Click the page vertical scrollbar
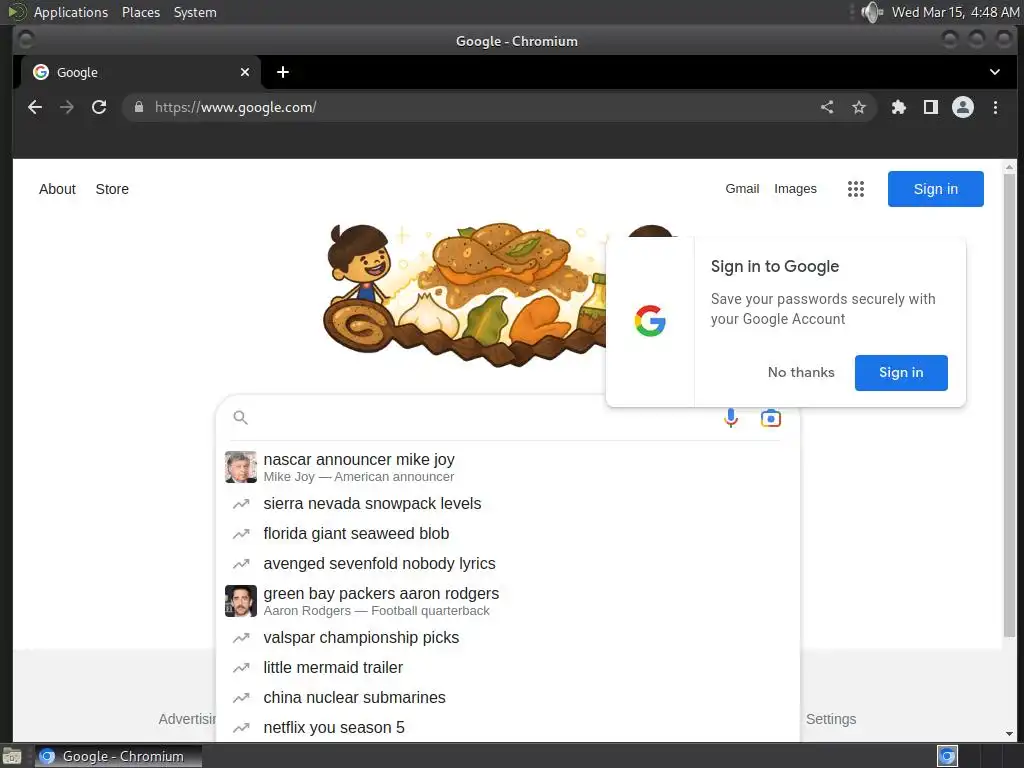Image resolution: width=1024 pixels, height=768 pixels. click(x=1009, y=405)
